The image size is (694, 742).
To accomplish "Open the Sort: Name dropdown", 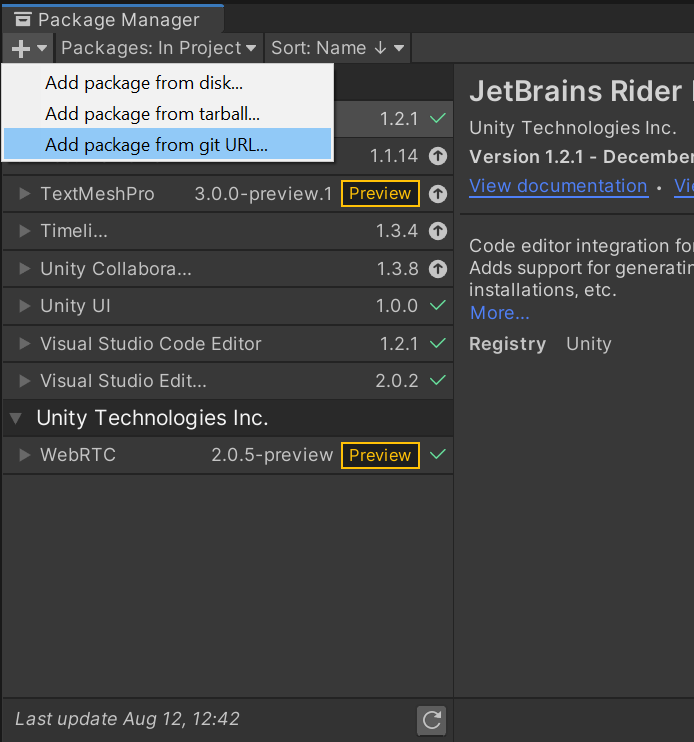I will coord(337,48).
